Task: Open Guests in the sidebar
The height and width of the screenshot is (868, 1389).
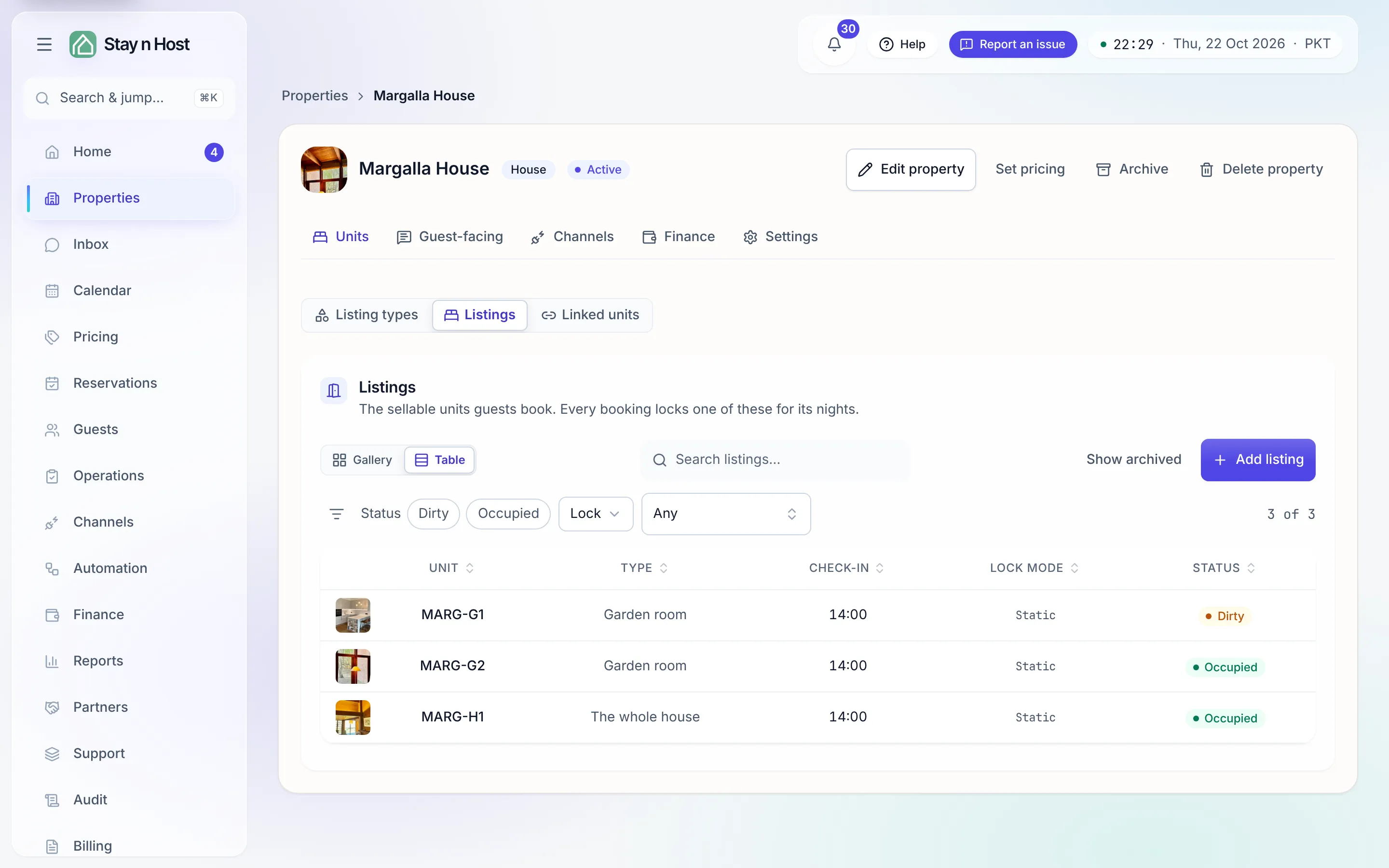Action: tap(130, 429)
